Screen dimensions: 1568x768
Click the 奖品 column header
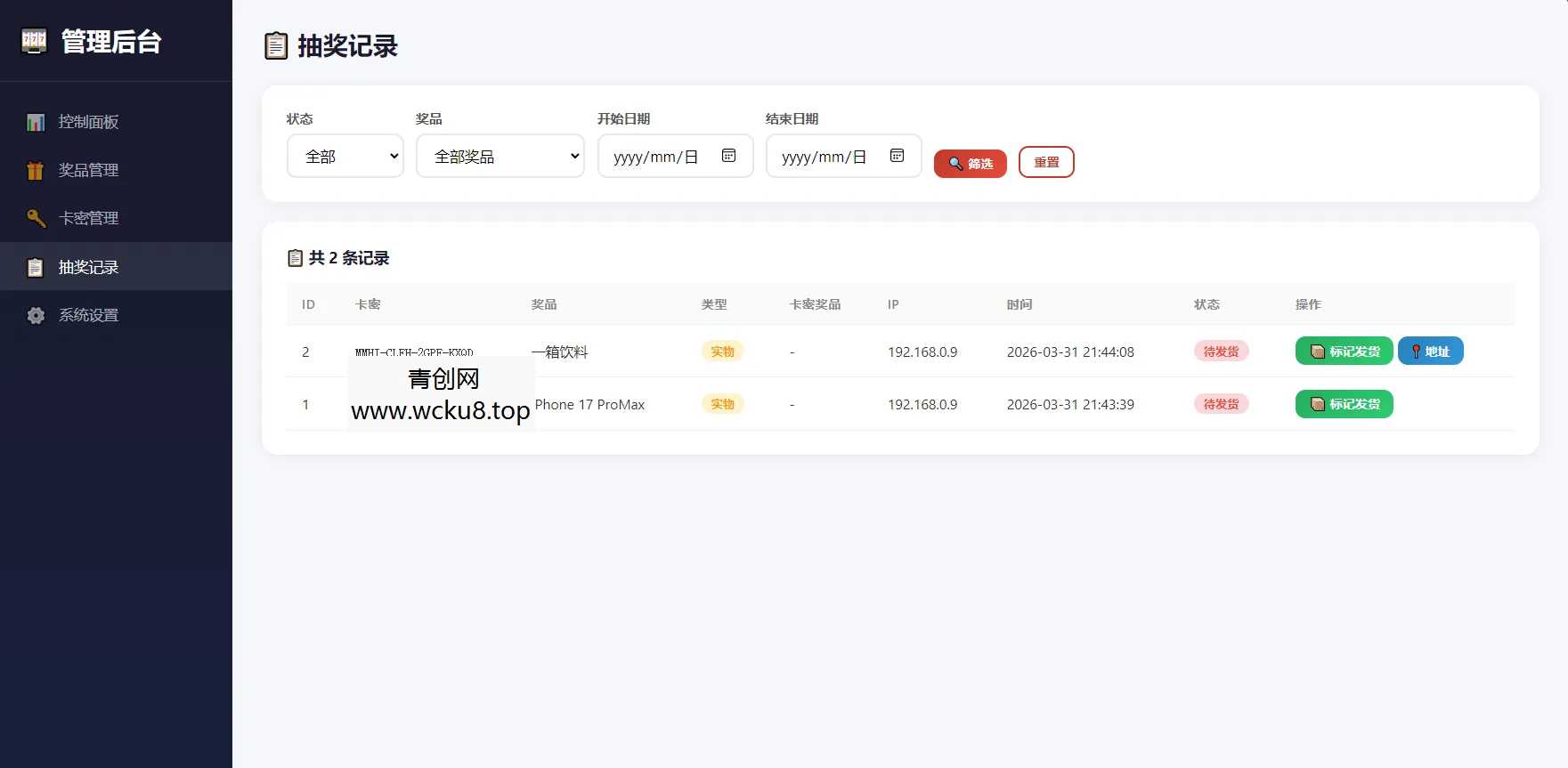pyautogui.click(x=544, y=304)
